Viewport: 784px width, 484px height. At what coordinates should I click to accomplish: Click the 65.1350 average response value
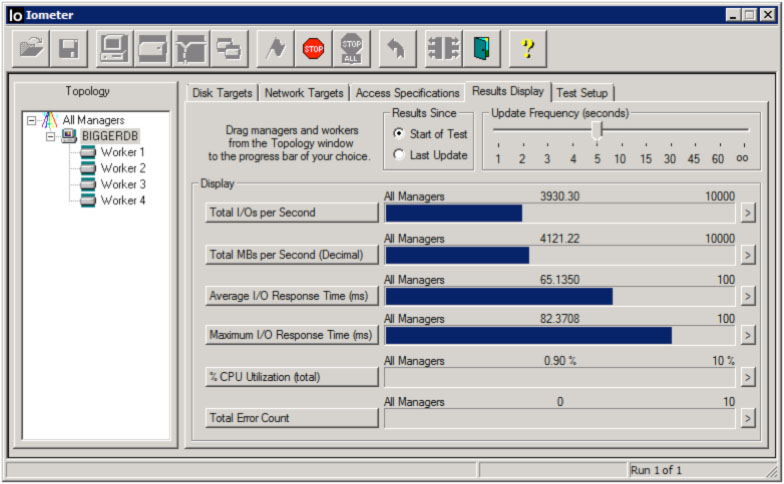[x=560, y=280]
